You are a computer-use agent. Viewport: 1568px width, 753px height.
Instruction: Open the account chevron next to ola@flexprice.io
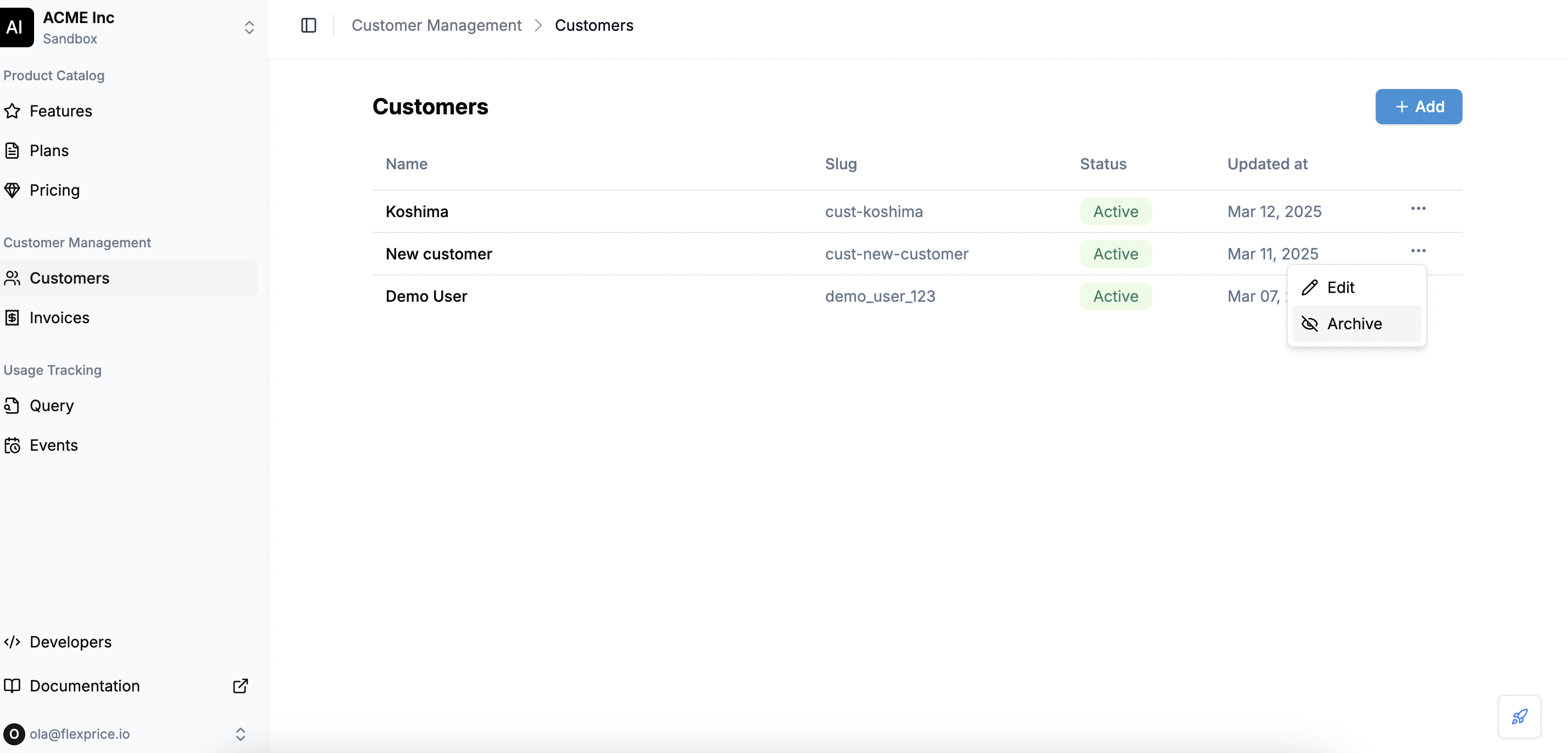click(241, 734)
